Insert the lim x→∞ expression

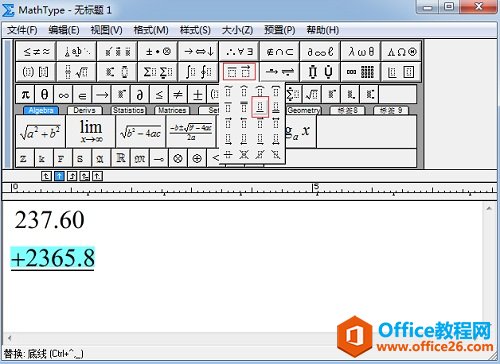91,132
